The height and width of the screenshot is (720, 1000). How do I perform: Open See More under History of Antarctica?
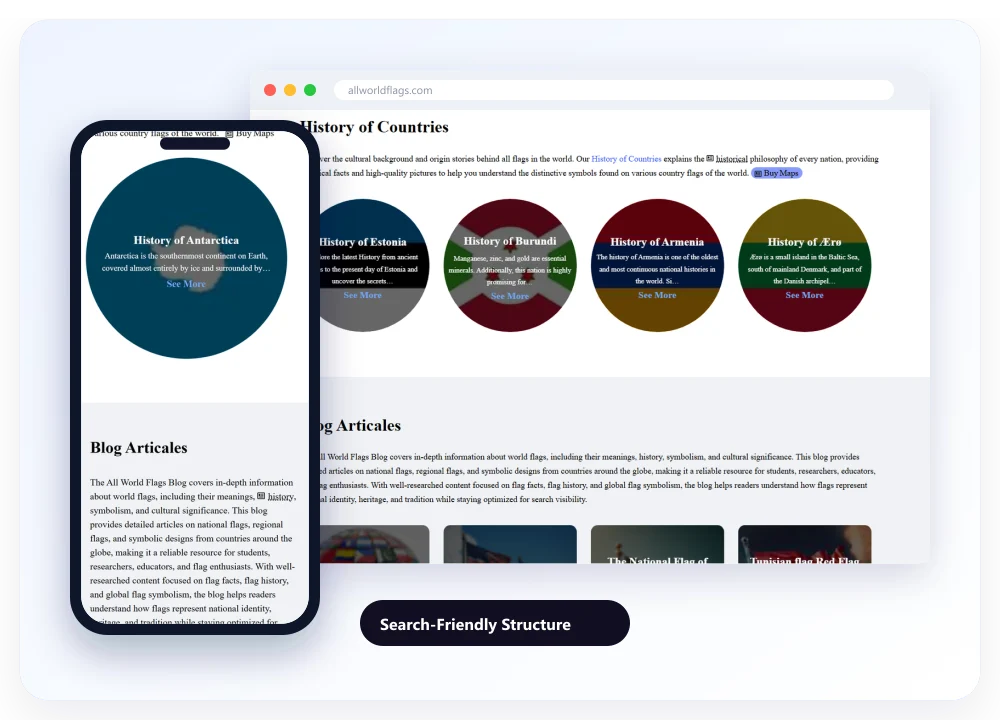point(186,284)
